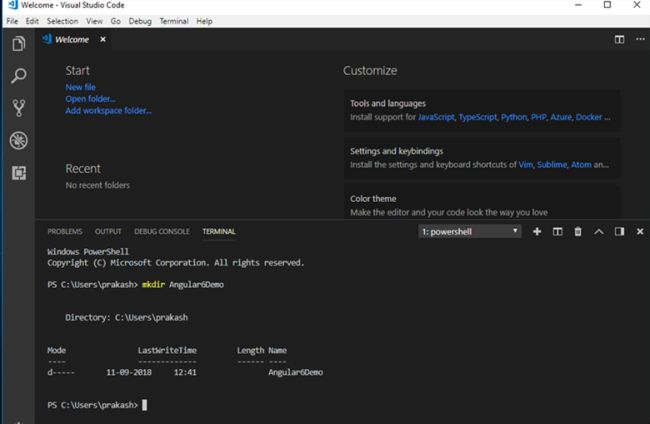Click the VS Code logo in title bar
The height and width of the screenshot is (424, 650).
(12, 5)
